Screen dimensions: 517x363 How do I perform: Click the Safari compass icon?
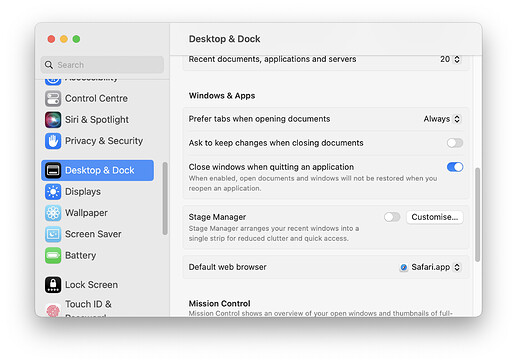coord(404,267)
